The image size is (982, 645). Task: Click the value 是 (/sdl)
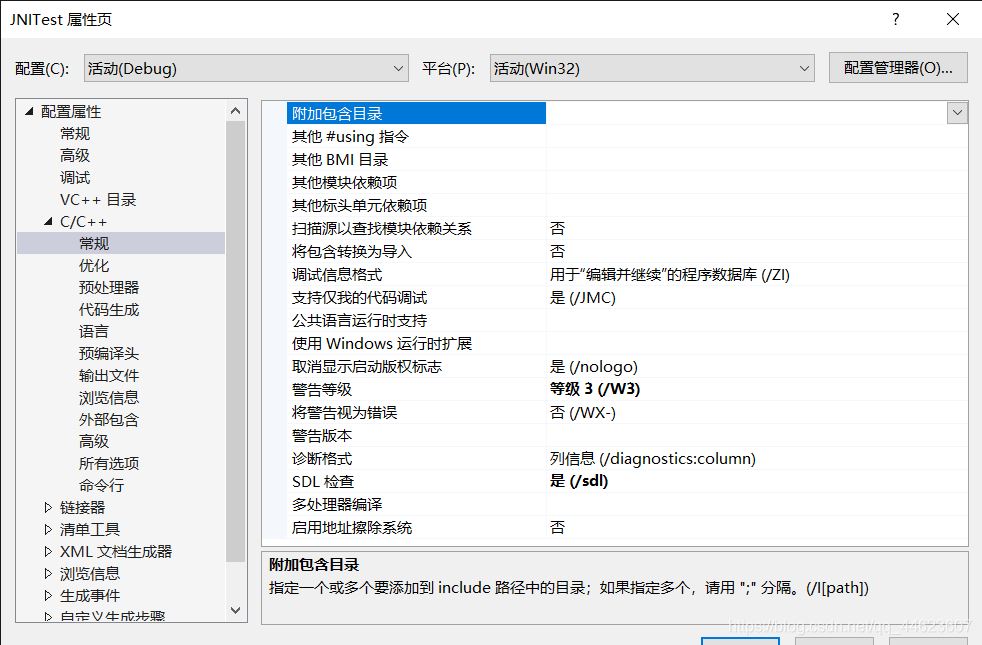coord(579,481)
